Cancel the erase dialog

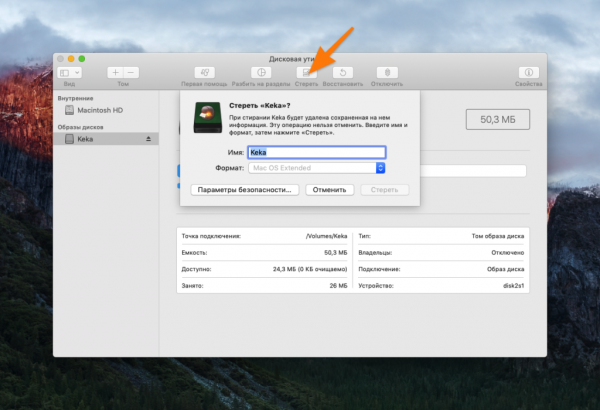point(329,190)
